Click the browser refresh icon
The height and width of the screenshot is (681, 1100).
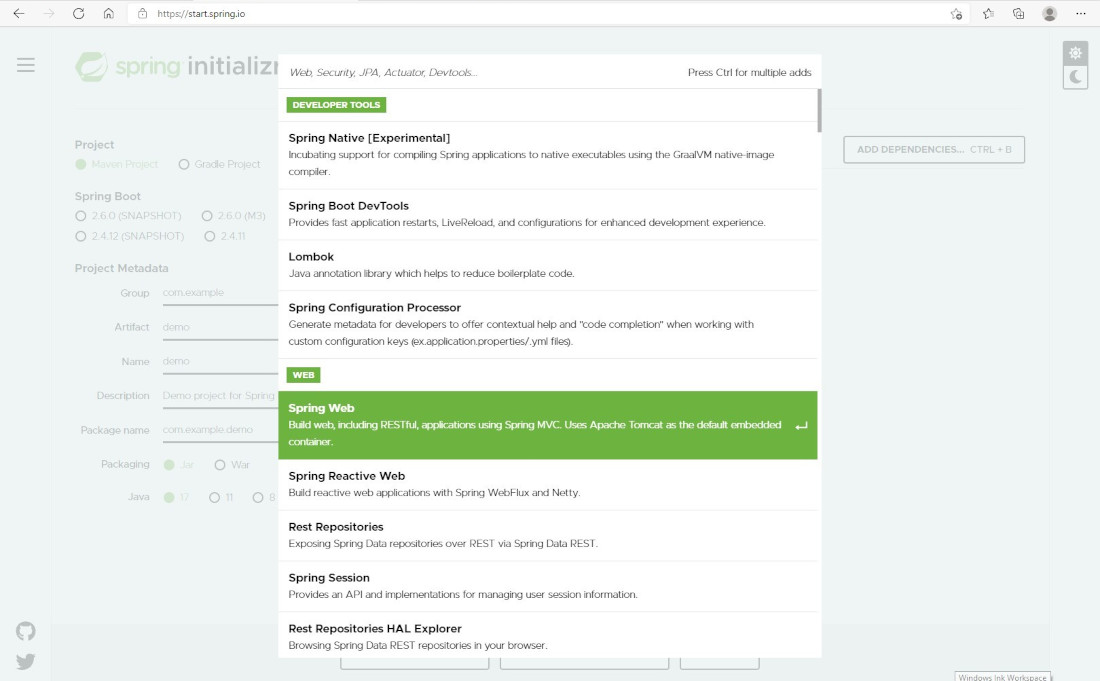coord(79,14)
